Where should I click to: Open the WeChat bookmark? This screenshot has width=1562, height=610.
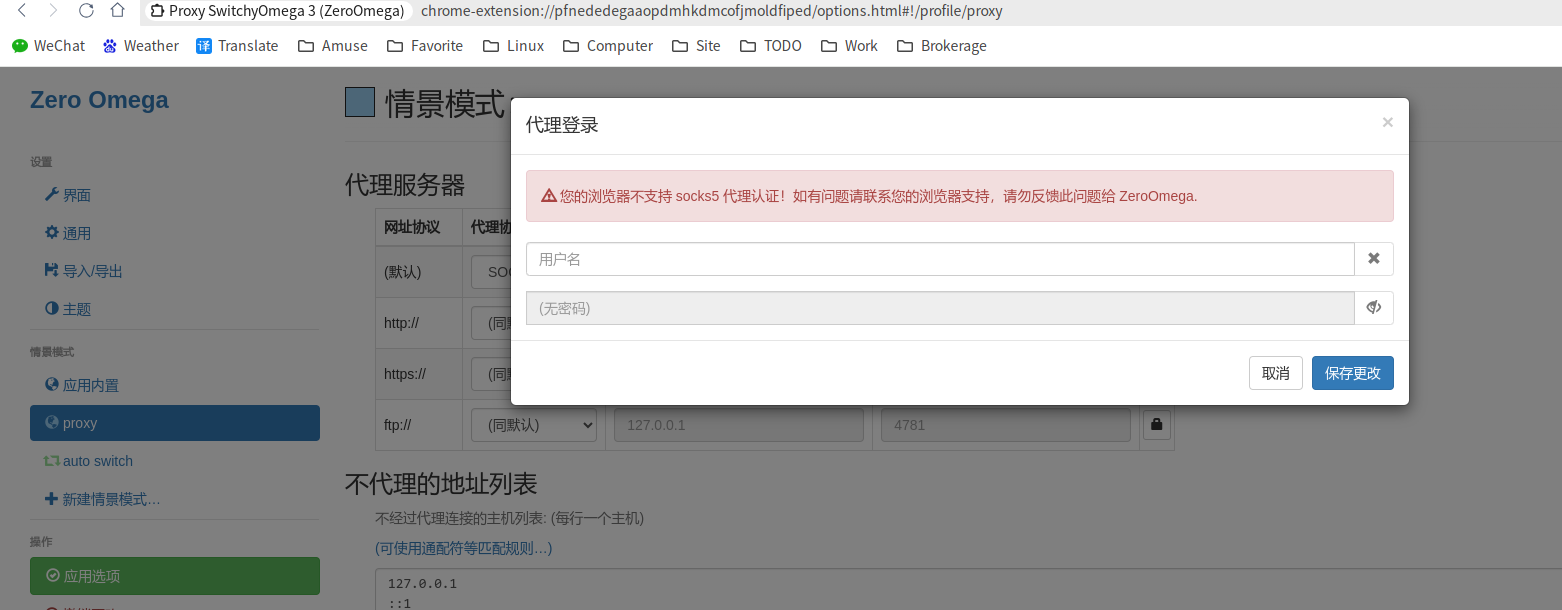click(48, 46)
